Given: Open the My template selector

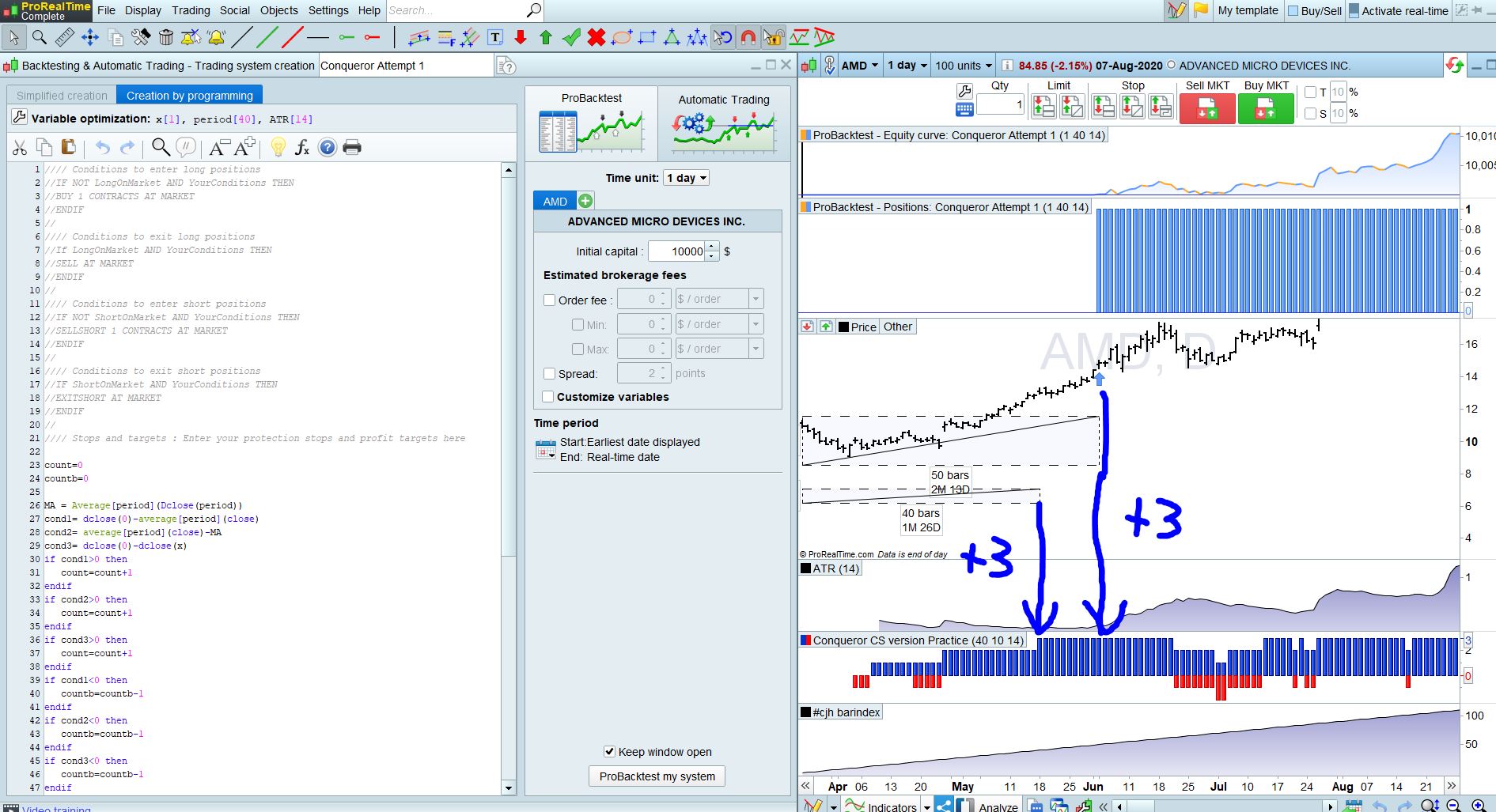Looking at the screenshot, I should coord(1248,10).
